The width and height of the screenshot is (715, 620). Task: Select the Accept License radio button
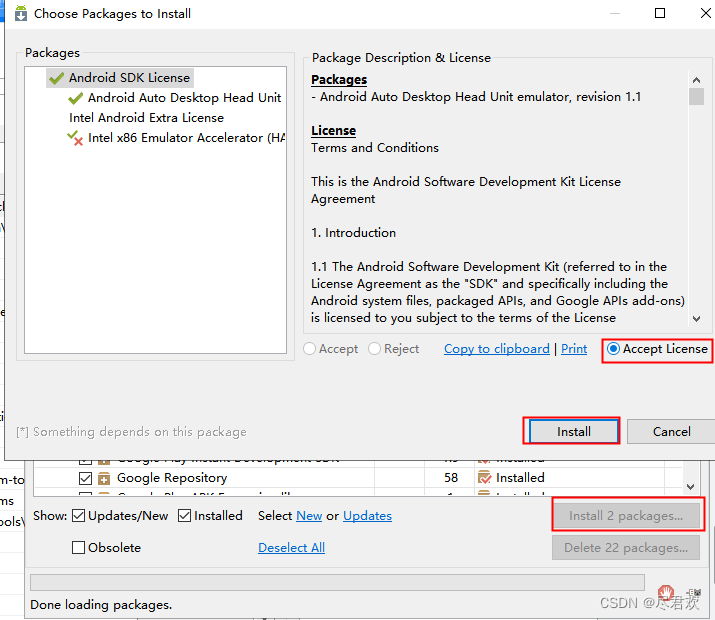[x=613, y=349]
